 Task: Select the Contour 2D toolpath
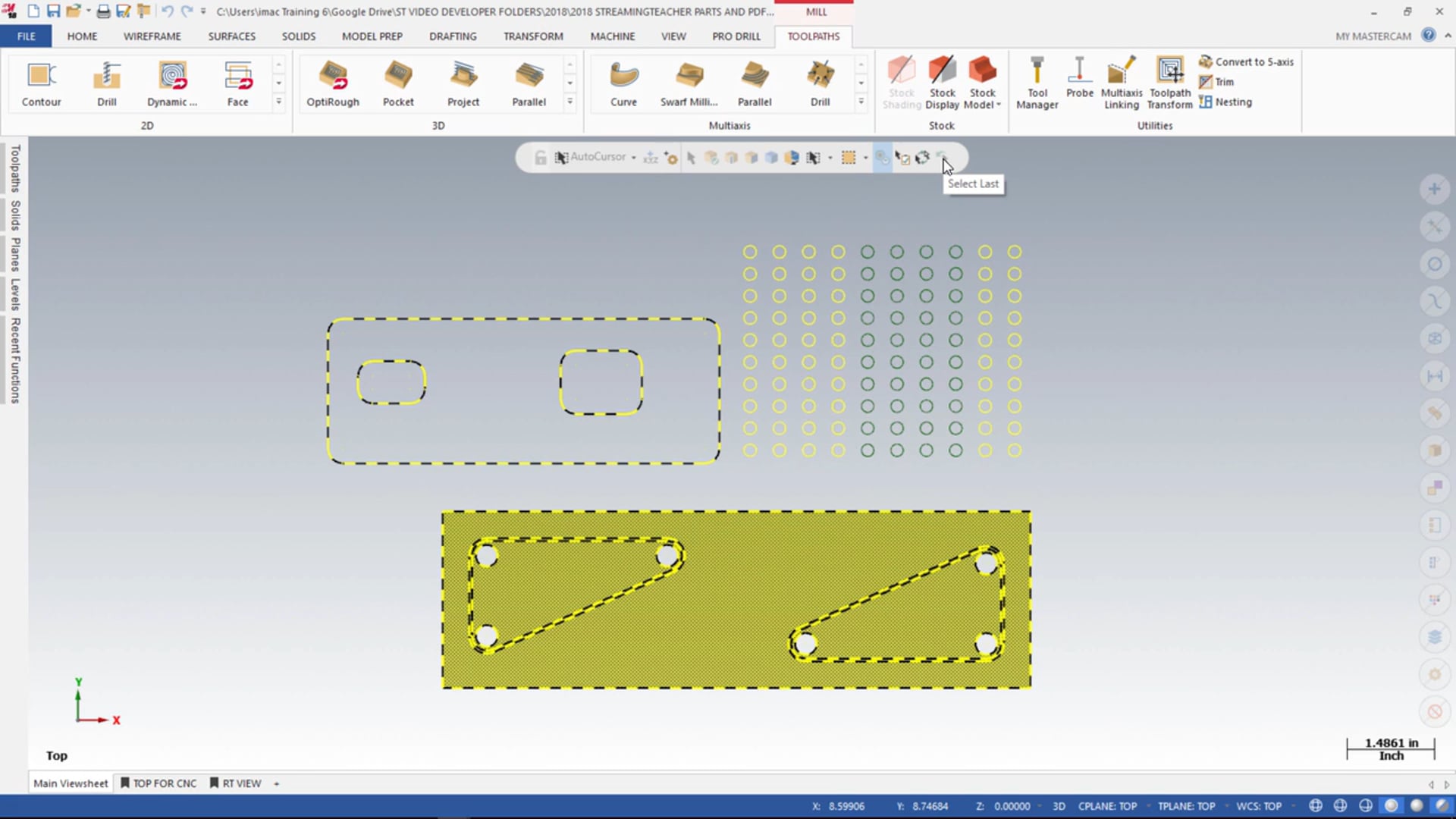[x=41, y=84]
